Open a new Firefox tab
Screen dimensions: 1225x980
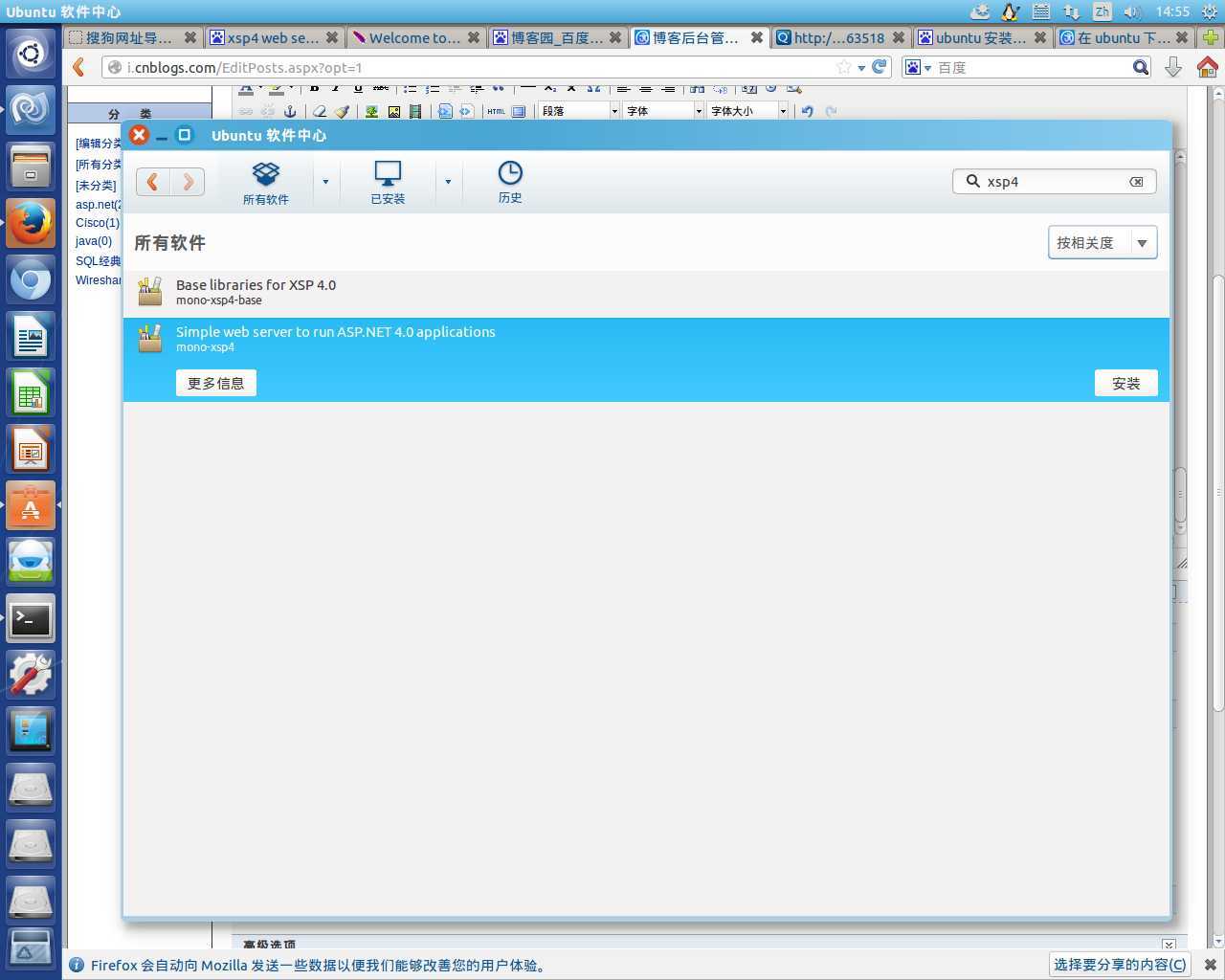tap(1210, 38)
